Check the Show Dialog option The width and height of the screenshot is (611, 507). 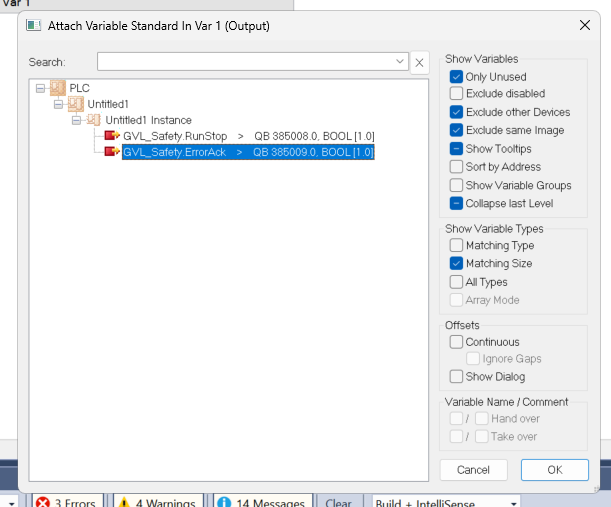tap(456, 376)
